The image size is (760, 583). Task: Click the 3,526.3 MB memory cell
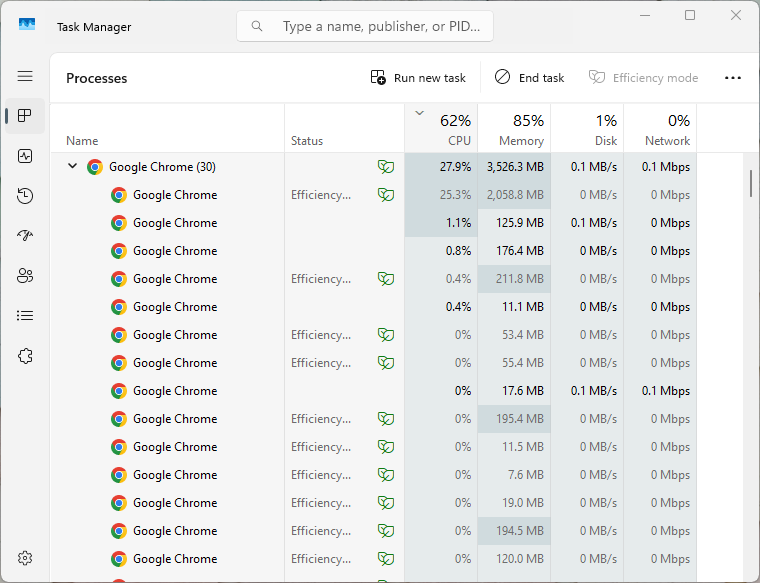coord(514,167)
